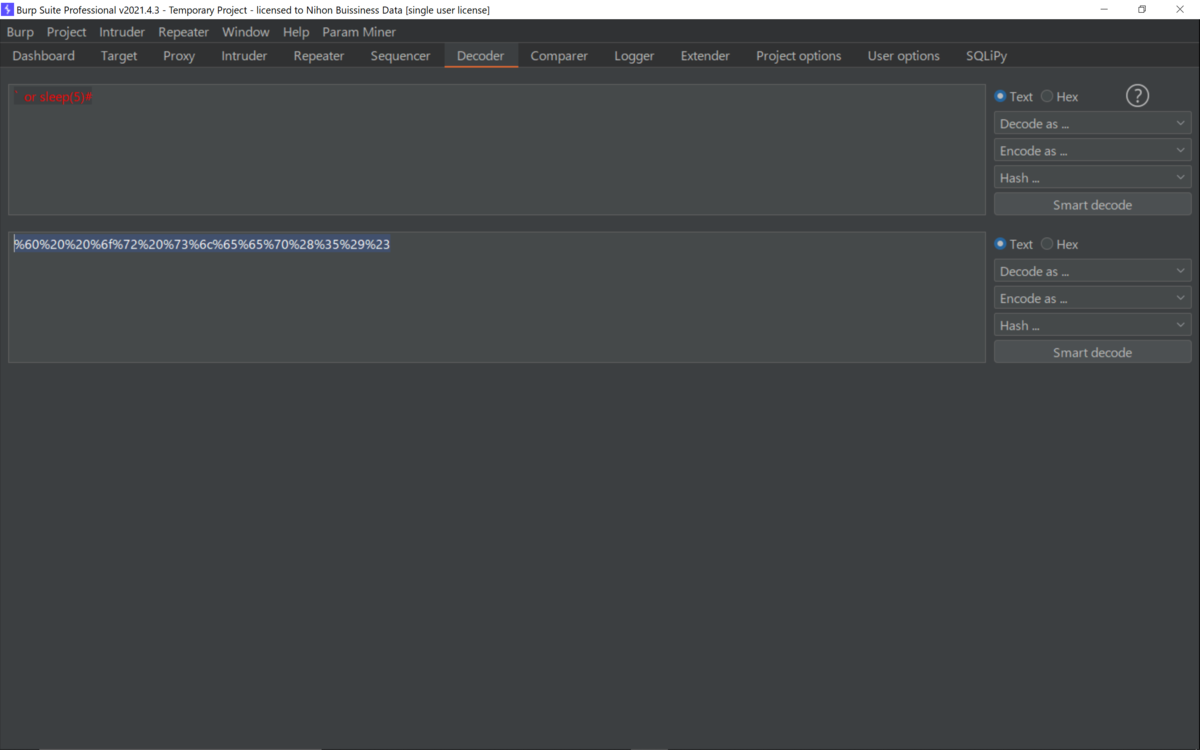This screenshot has width=1200, height=750.
Task: Open 'Hash ...' dropdown in first panel
Action: click(1092, 178)
